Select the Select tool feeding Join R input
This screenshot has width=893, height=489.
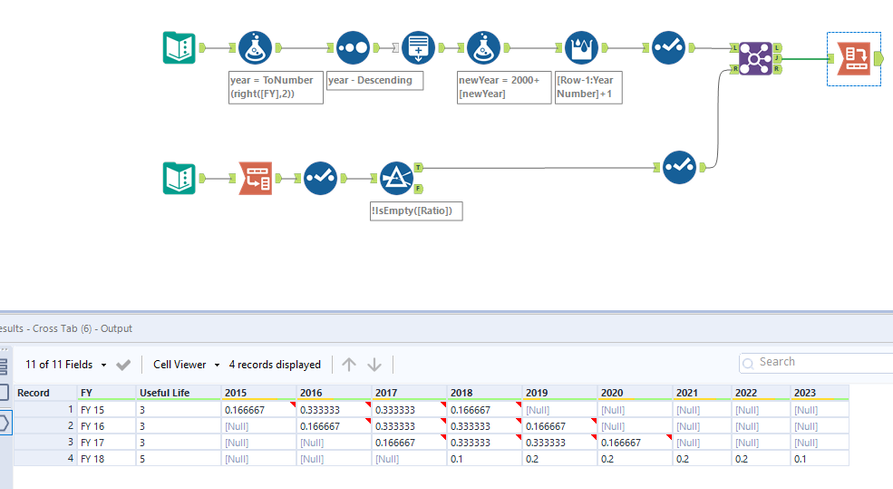coord(679,167)
